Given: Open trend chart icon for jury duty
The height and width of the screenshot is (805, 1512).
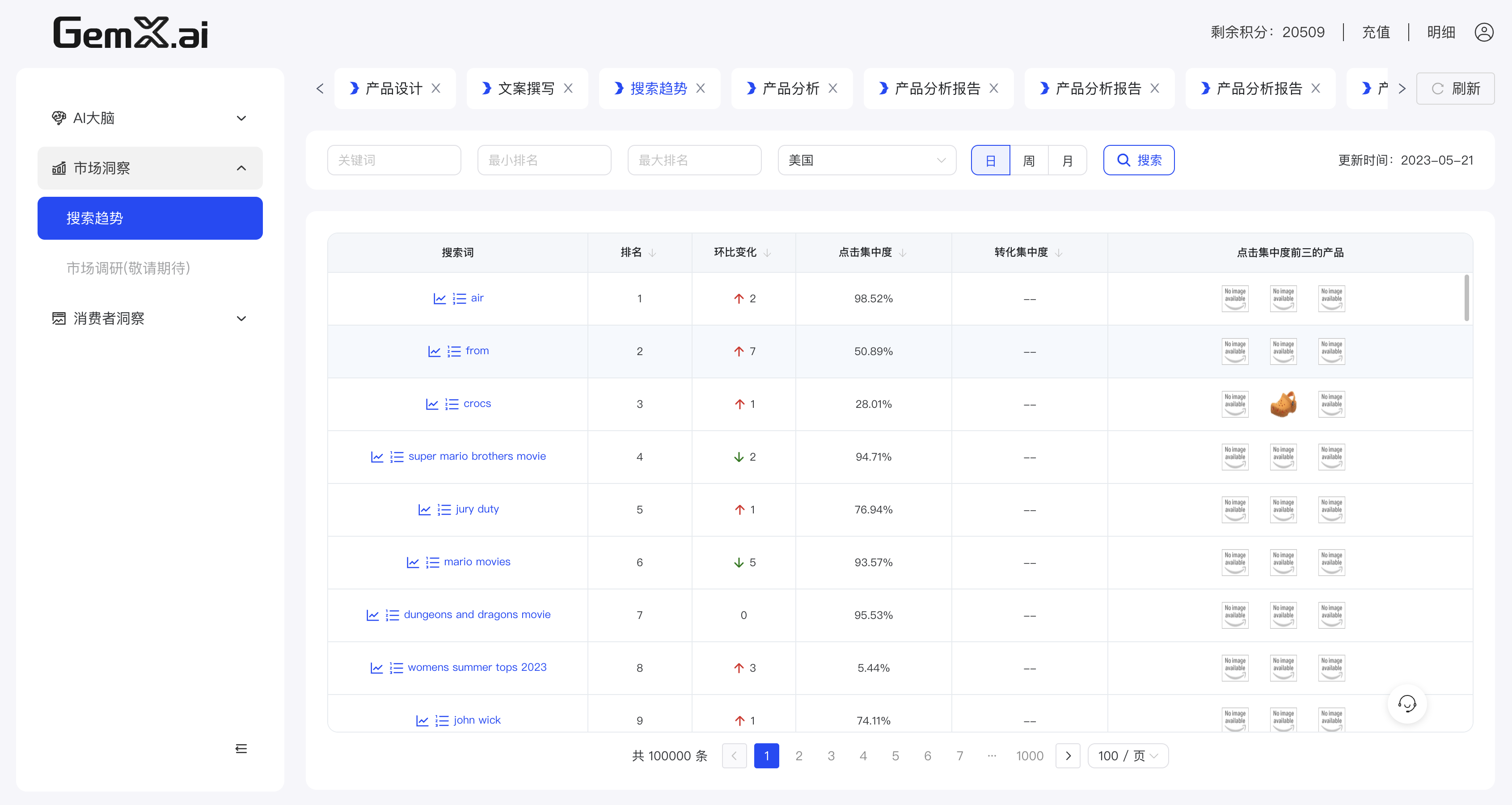Looking at the screenshot, I should (x=424, y=510).
